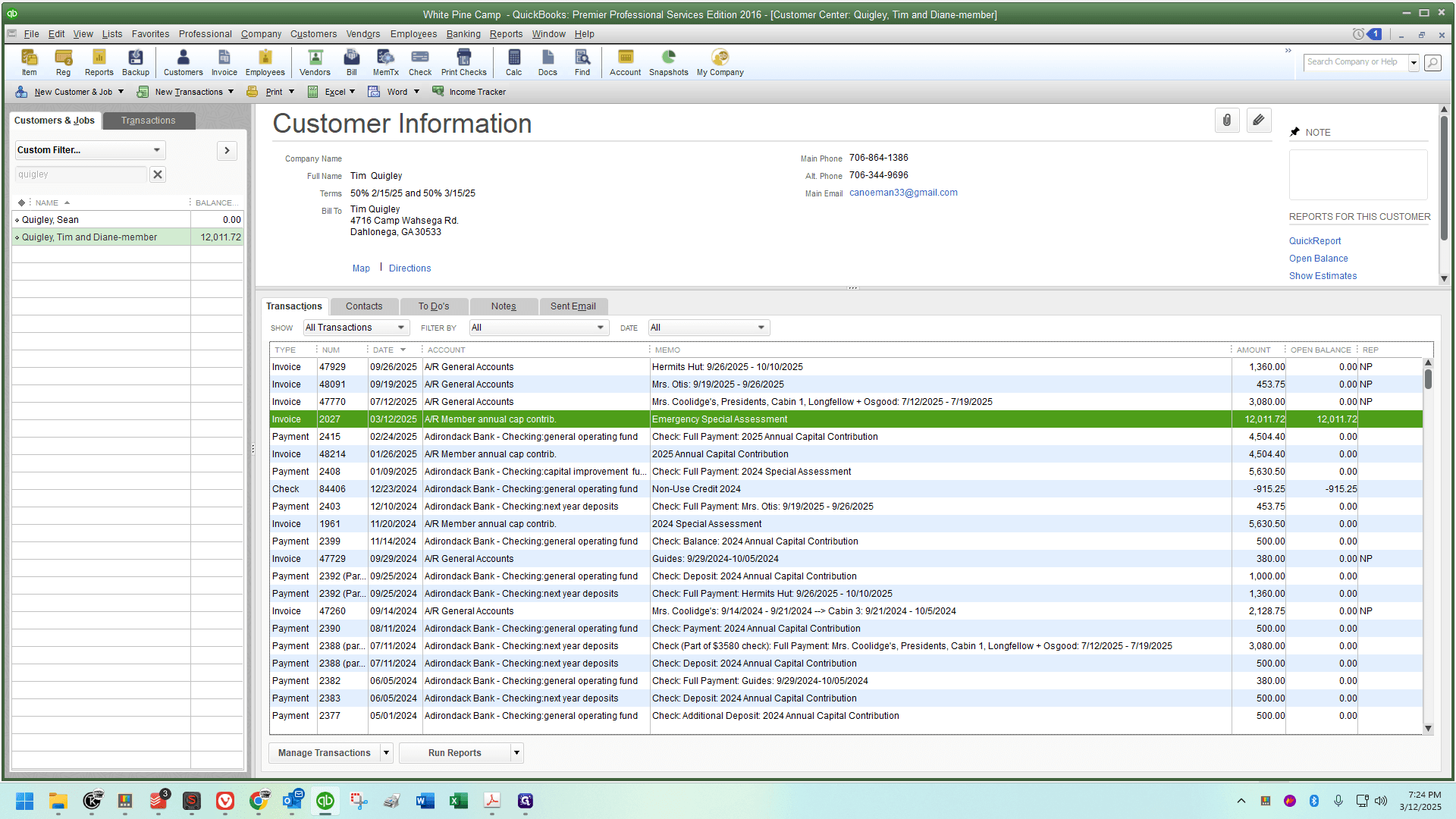
Task: Click the Print Checks toolbar icon
Action: point(463,62)
